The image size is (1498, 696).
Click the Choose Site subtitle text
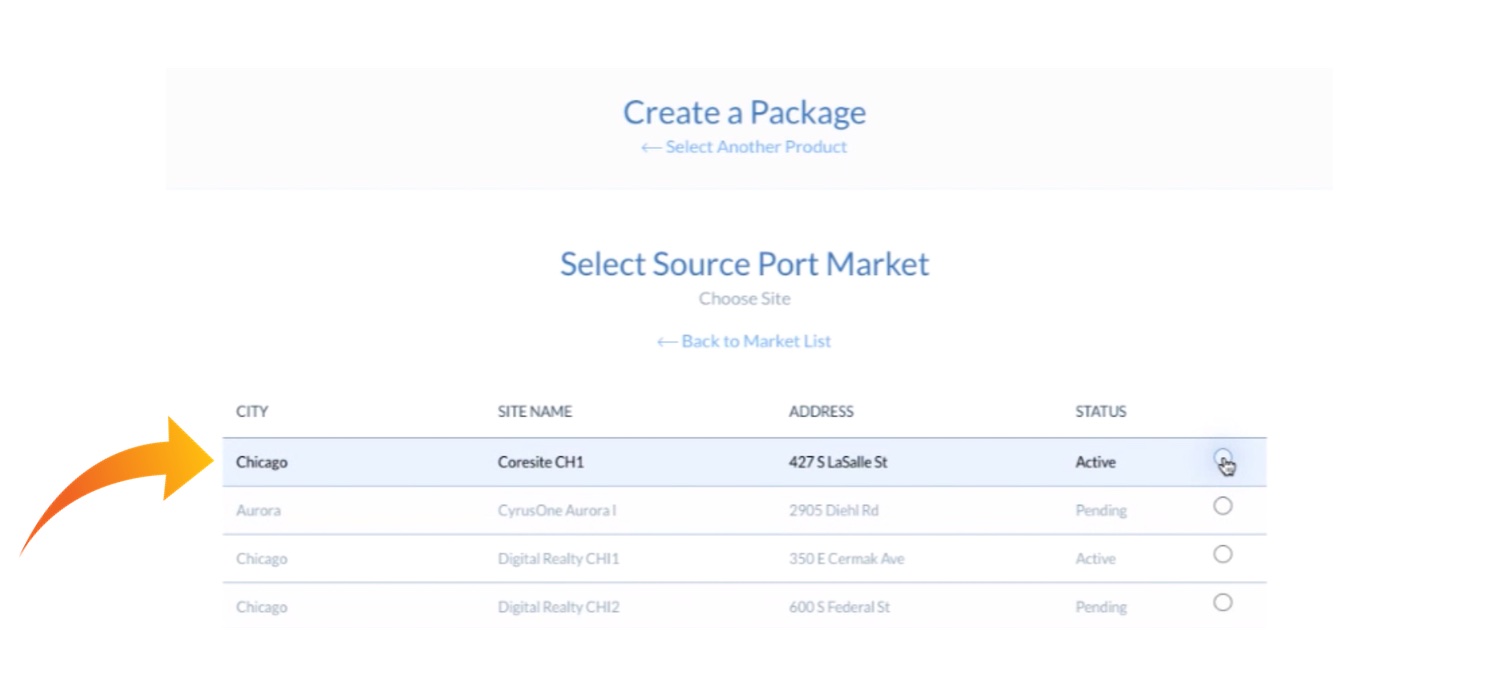(x=744, y=298)
